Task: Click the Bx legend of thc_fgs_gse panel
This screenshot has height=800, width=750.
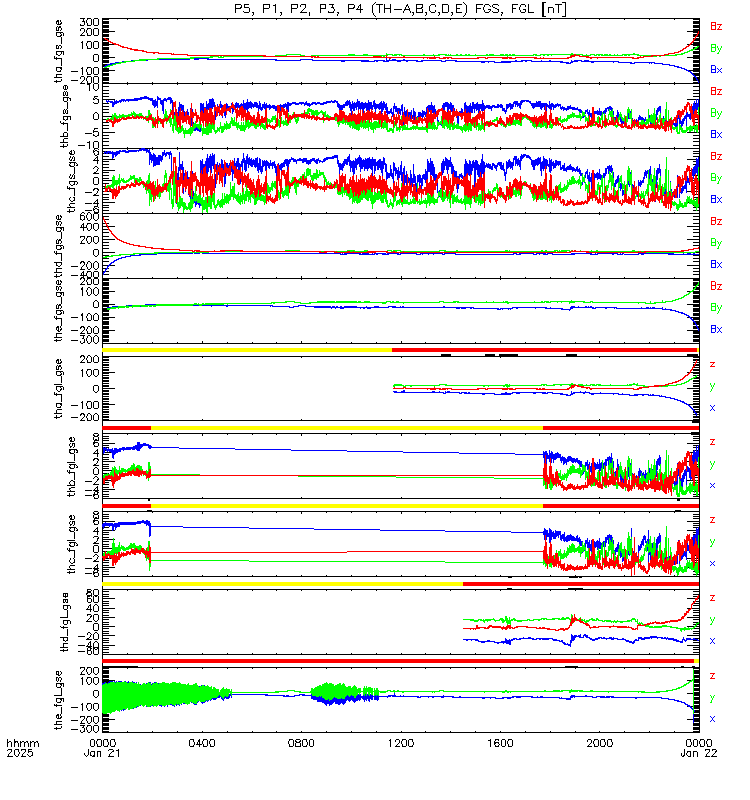Action: click(x=716, y=199)
